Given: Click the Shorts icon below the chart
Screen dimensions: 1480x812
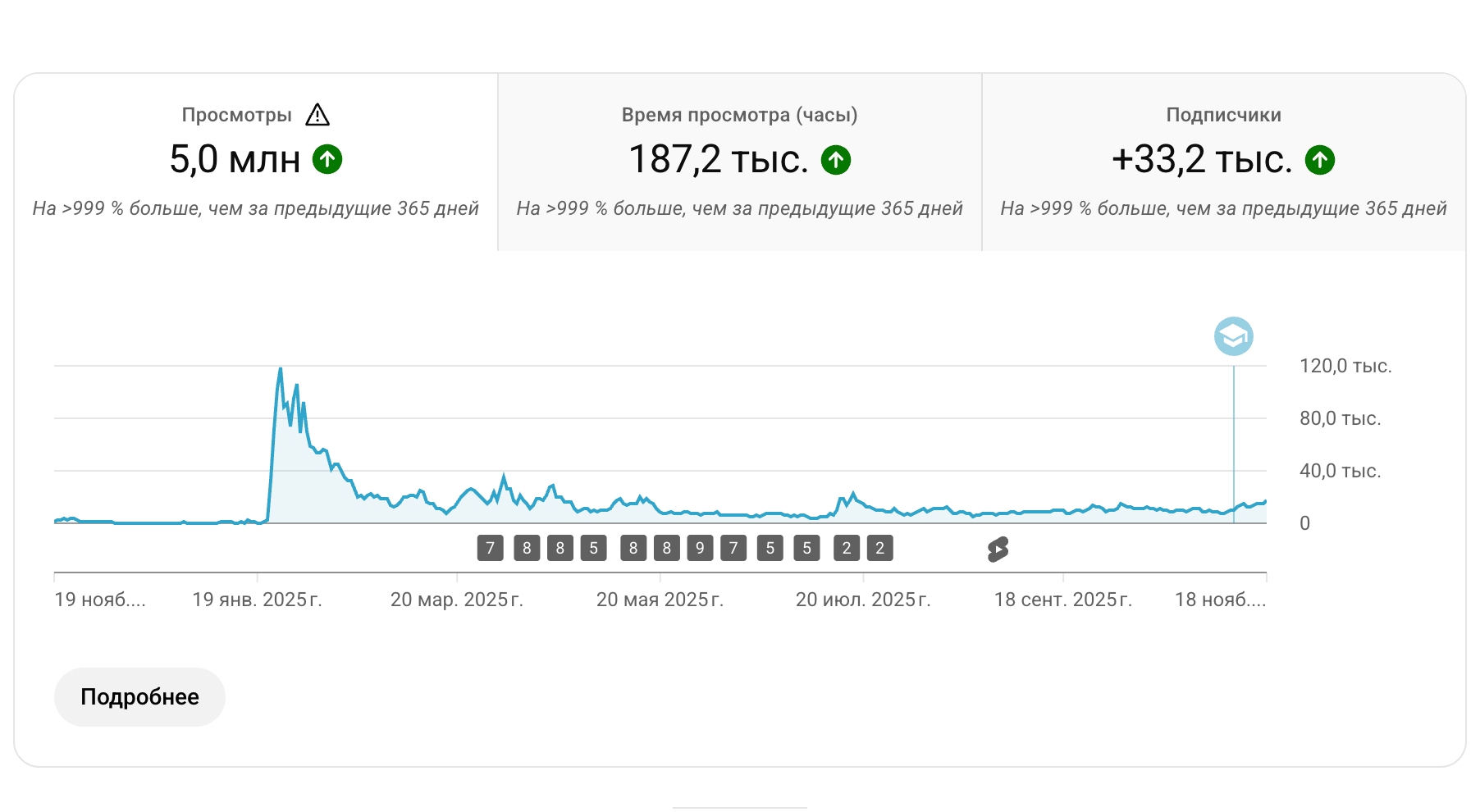Looking at the screenshot, I should (x=998, y=549).
